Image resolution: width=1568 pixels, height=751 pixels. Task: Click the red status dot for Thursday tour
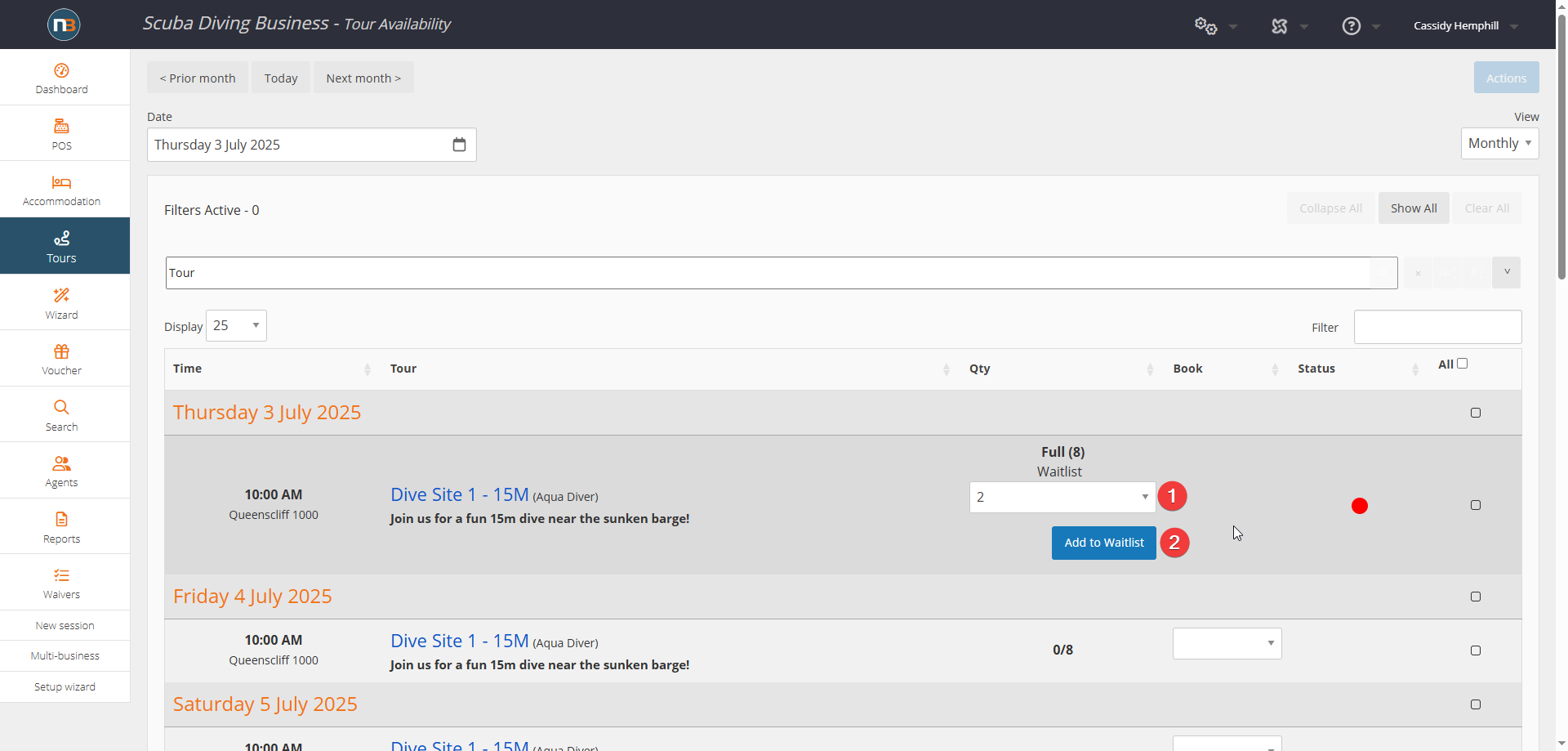tap(1360, 506)
